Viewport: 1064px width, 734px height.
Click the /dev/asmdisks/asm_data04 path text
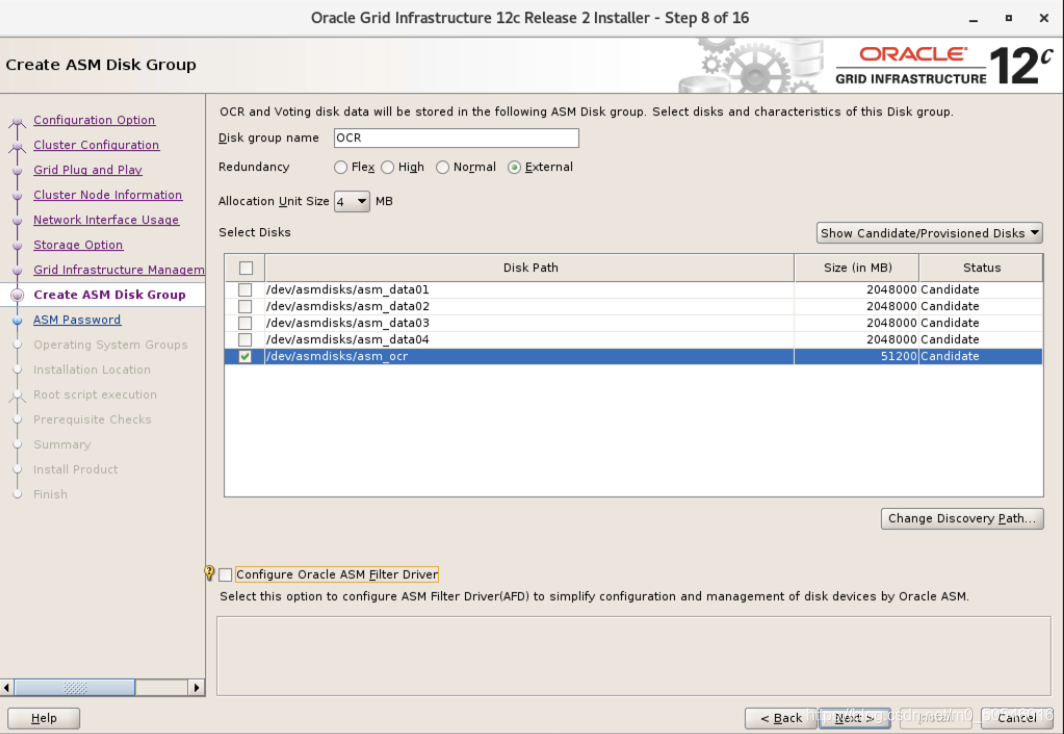tap(347, 340)
